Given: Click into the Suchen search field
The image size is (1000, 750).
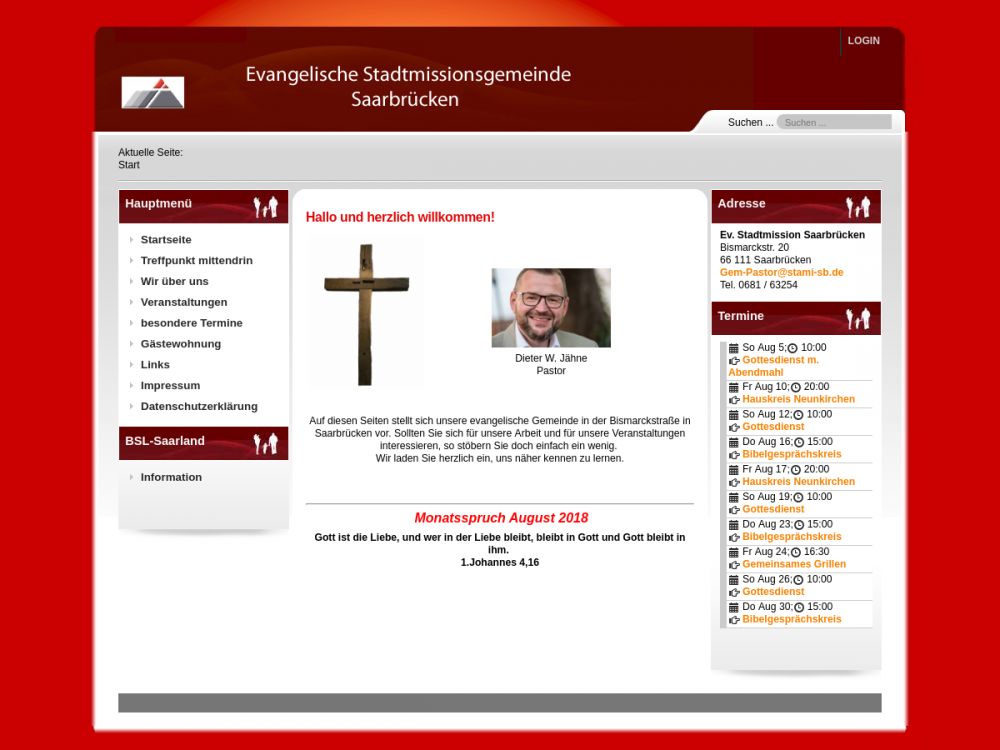Looking at the screenshot, I should [833, 122].
